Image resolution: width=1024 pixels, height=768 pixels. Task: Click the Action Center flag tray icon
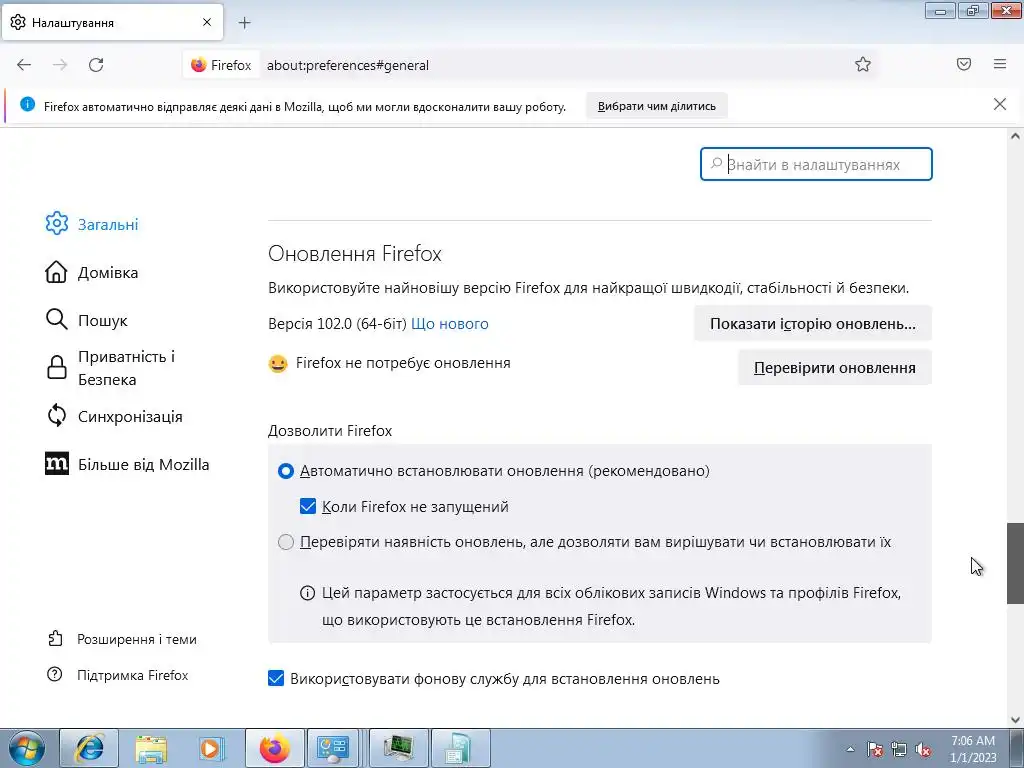click(x=874, y=749)
